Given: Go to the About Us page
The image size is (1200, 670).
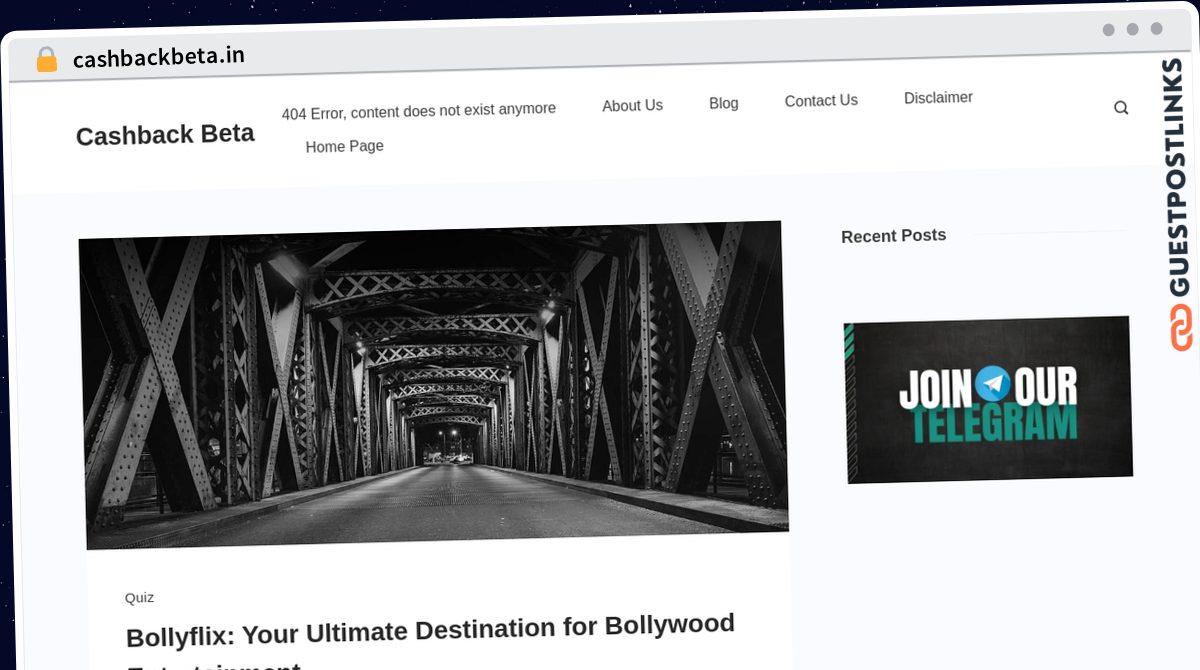Looking at the screenshot, I should [632, 105].
